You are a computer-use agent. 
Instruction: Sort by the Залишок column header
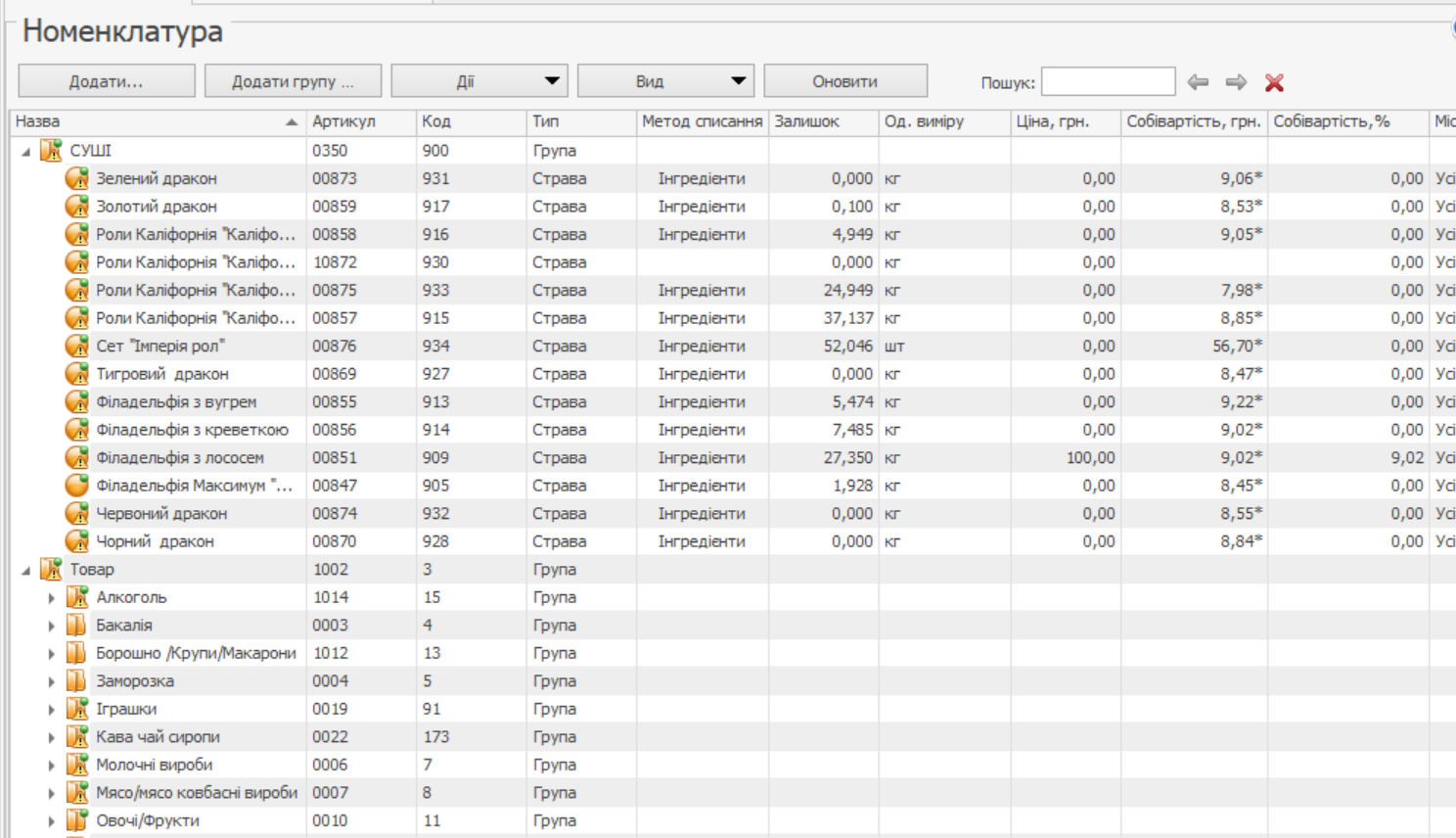click(824, 122)
